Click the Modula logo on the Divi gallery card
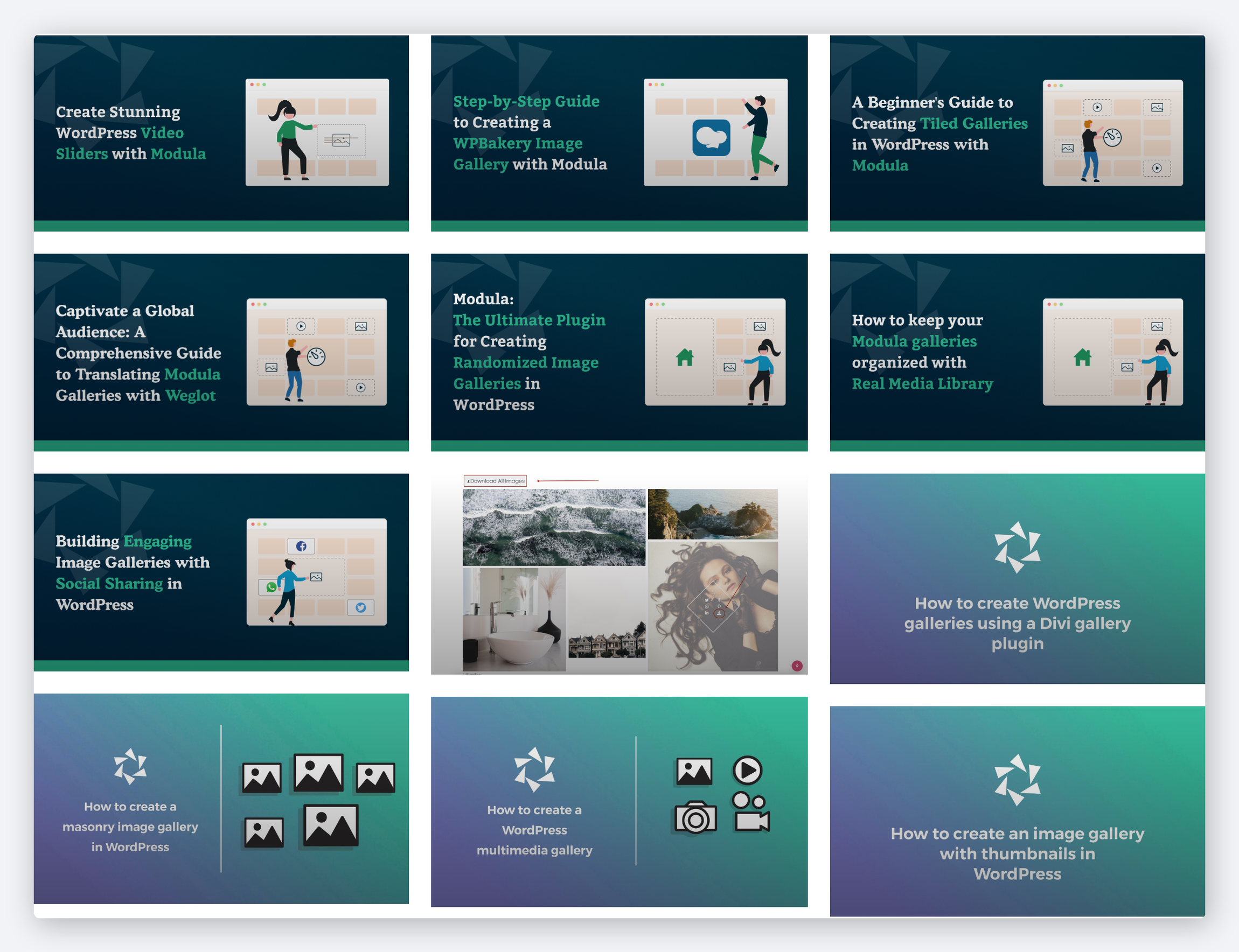Screen dimensions: 1239x952 tap(1018, 547)
